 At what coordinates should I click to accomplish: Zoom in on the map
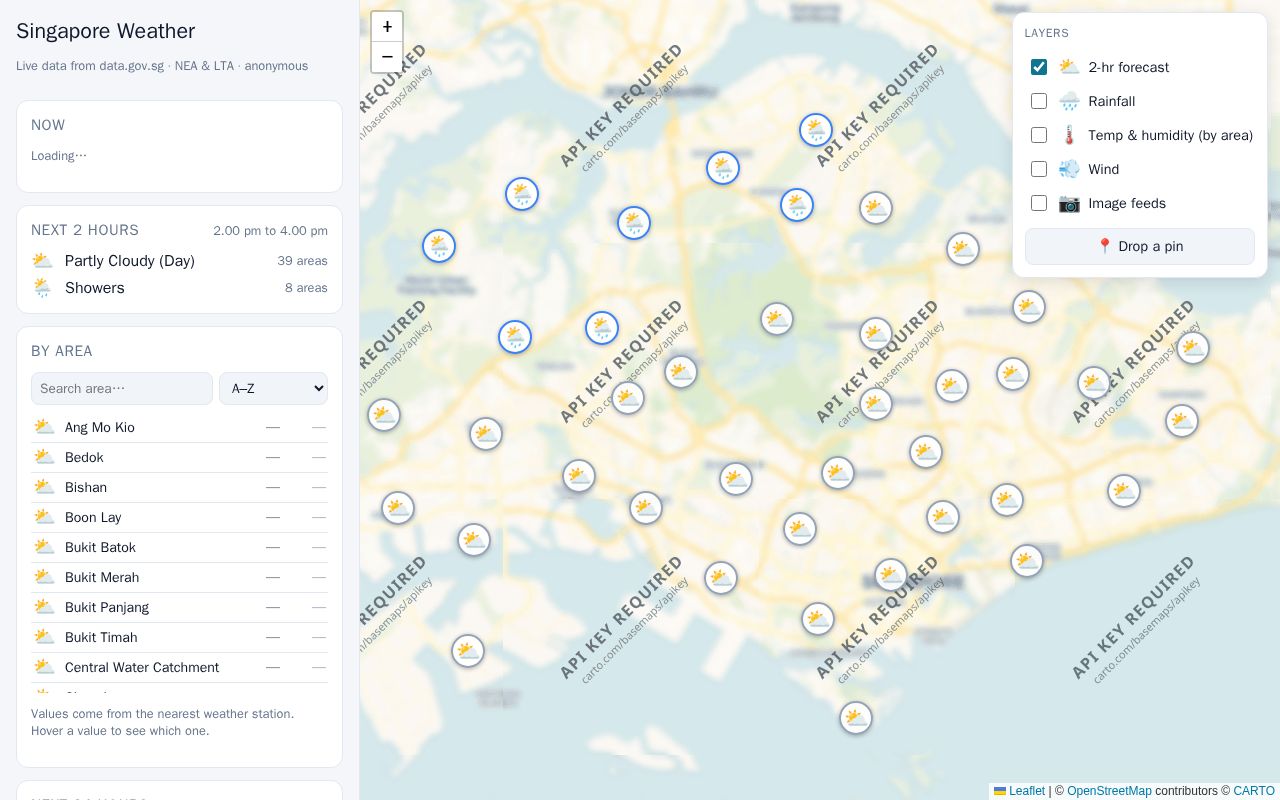pyautogui.click(x=387, y=27)
